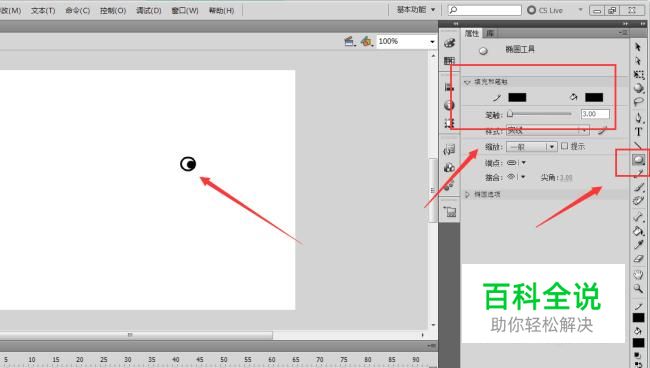
Task: Select the Lasso tool
Action: coord(638,102)
